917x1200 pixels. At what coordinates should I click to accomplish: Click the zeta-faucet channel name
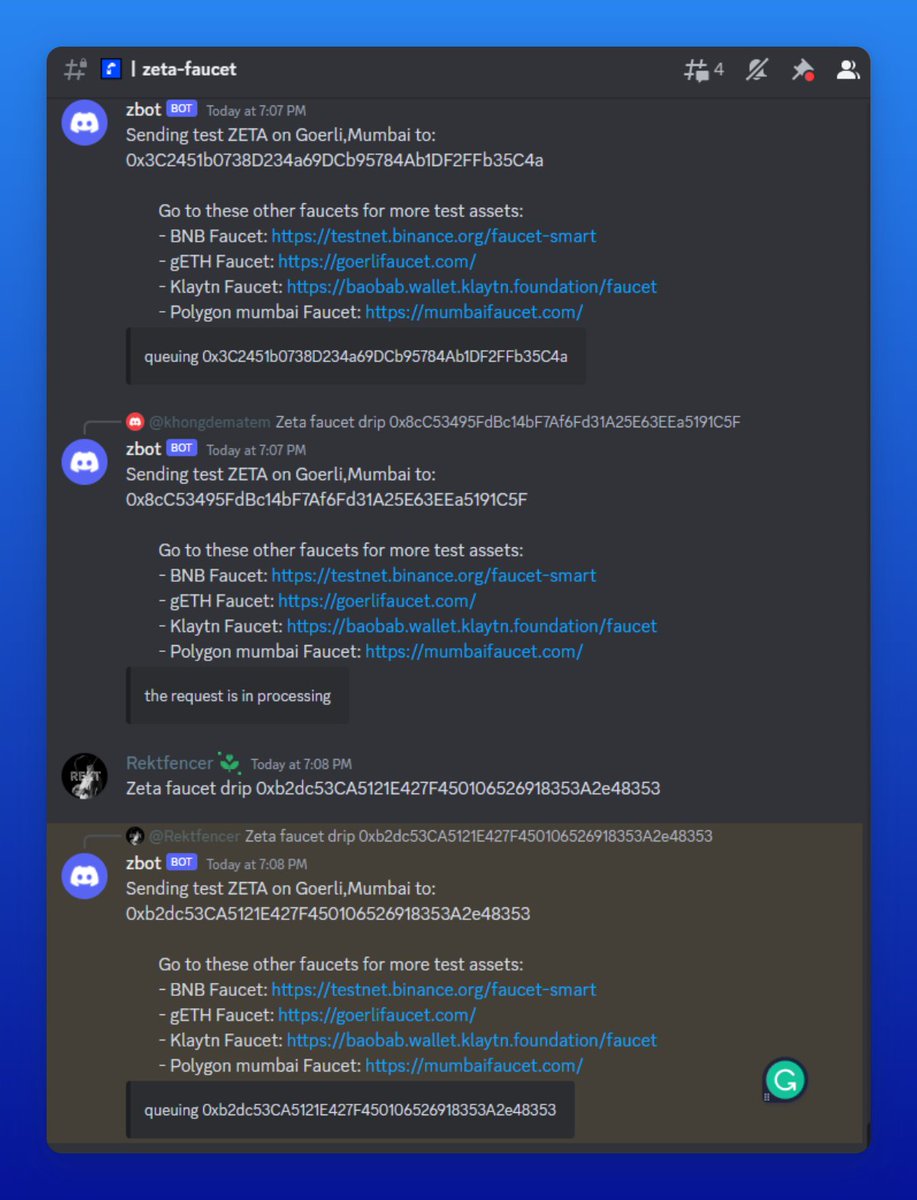pyautogui.click(x=189, y=70)
